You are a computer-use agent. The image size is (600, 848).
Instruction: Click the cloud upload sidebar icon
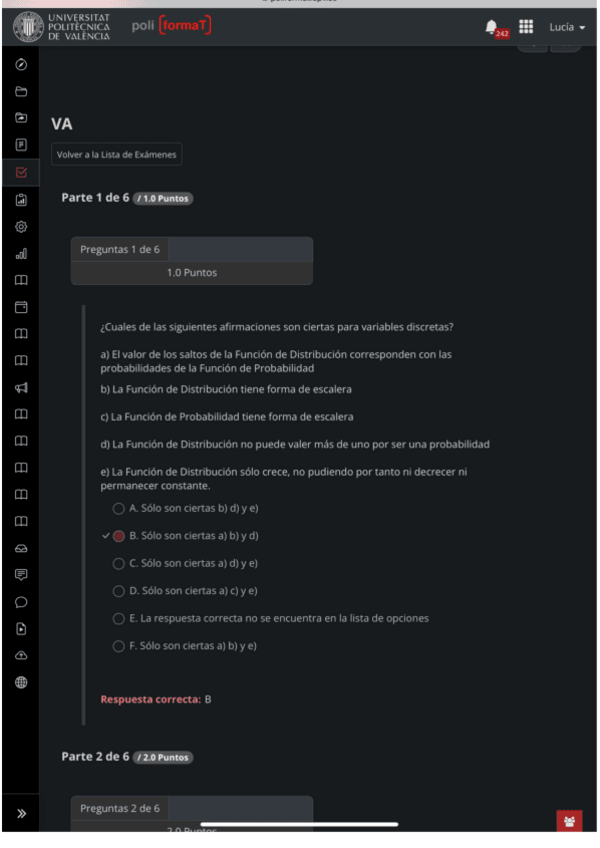click(21, 656)
